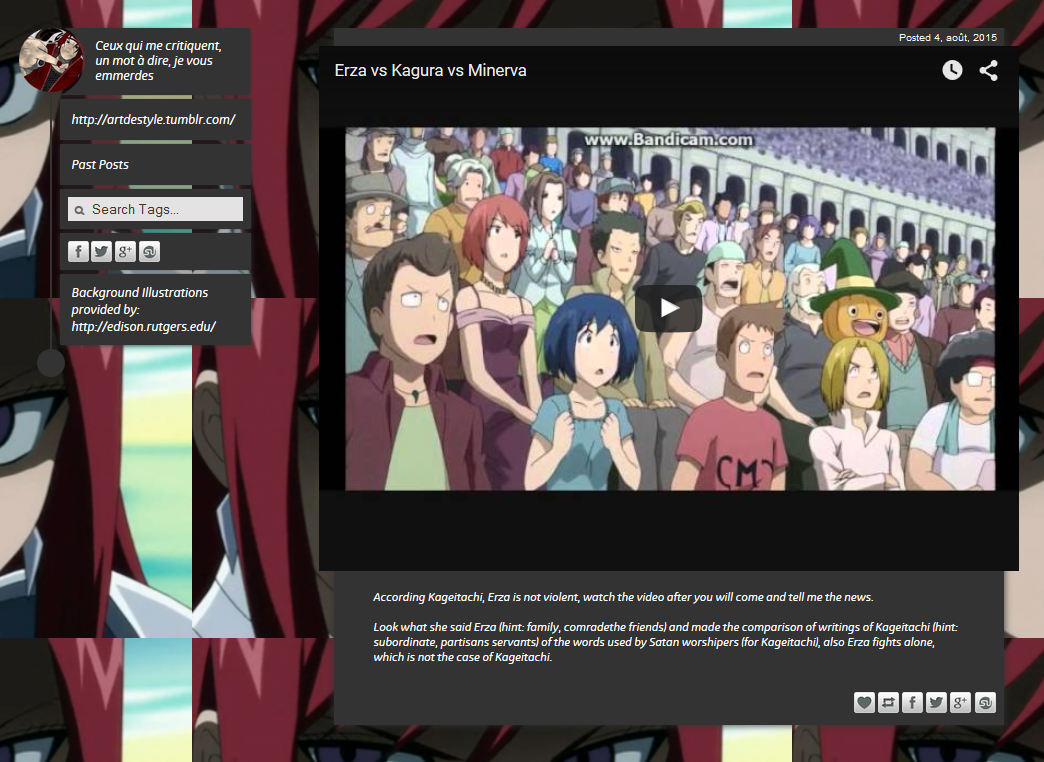This screenshot has height=762, width=1044.
Task: Open the artdestyle.tumblr.com link
Action: pos(153,120)
